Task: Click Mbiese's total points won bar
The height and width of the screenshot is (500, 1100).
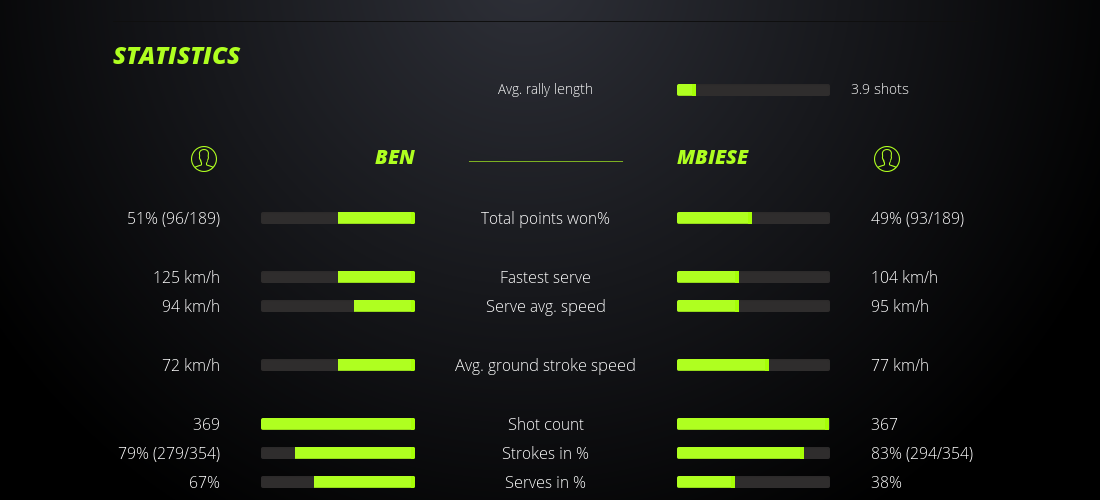Action: pos(753,218)
